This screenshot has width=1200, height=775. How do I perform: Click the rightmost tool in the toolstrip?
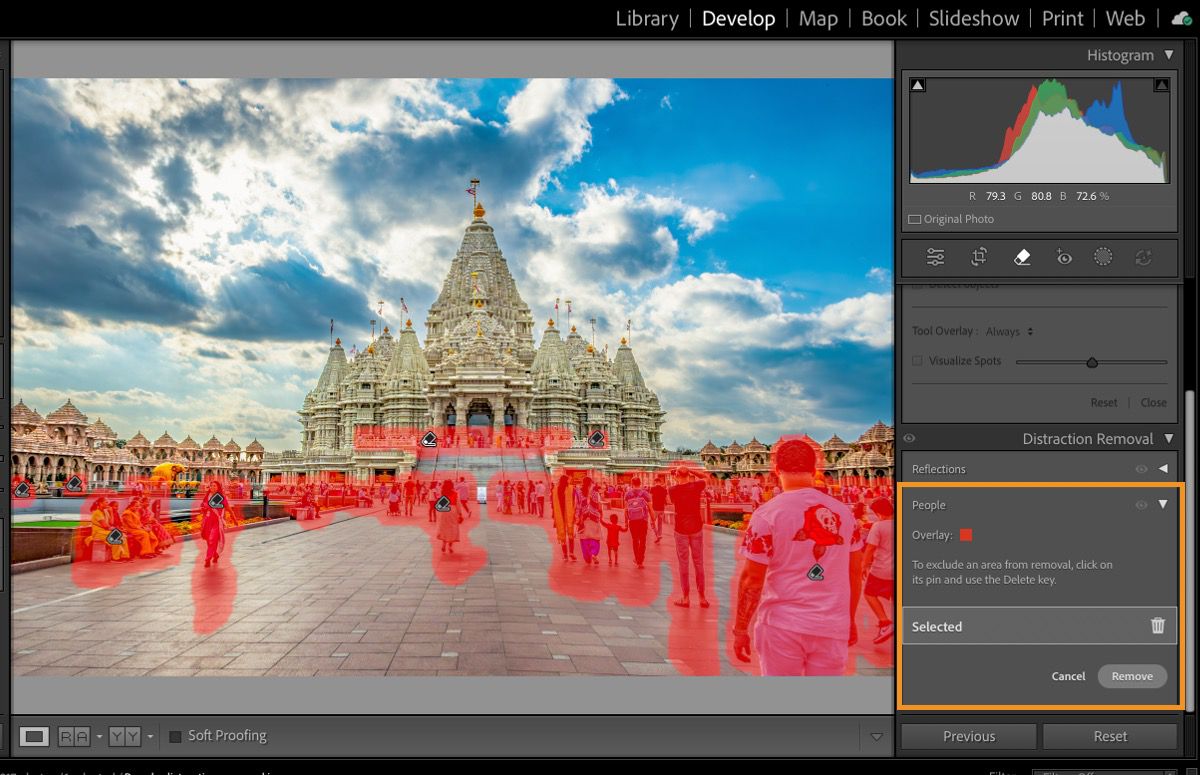pyautogui.click(x=1145, y=257)
